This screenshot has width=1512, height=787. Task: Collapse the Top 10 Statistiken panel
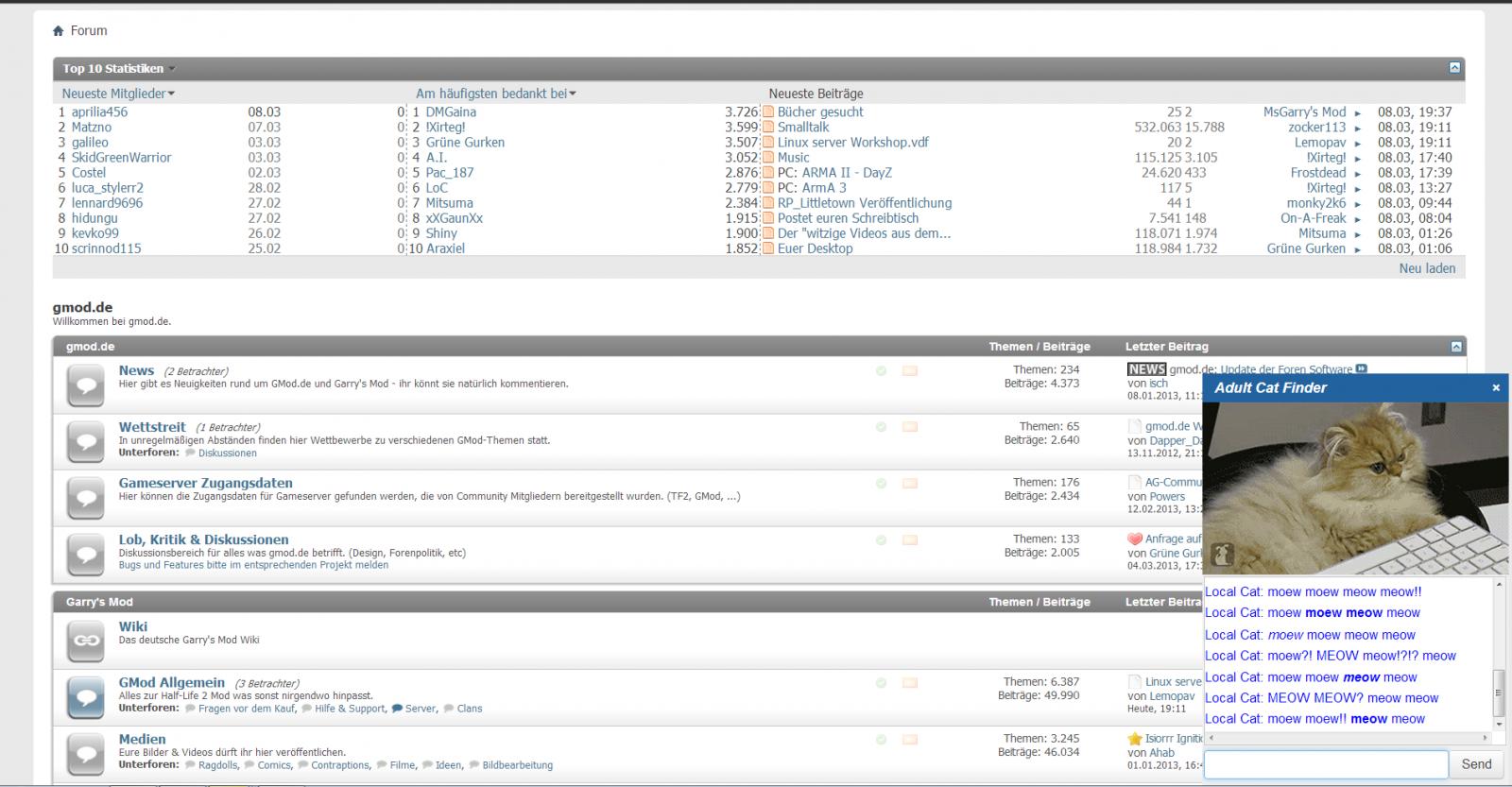[1454, 68]
